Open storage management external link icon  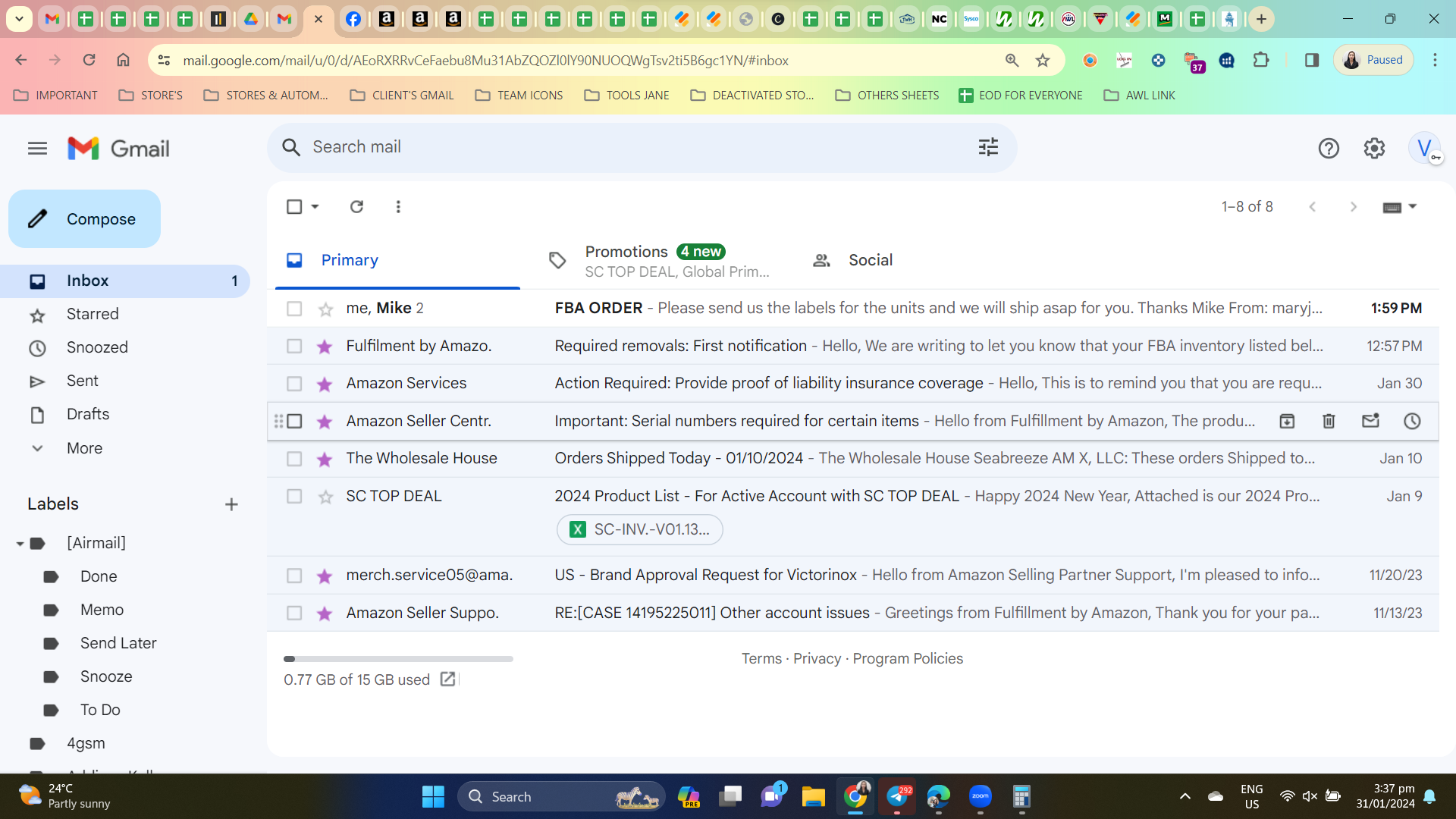point(448,679)
